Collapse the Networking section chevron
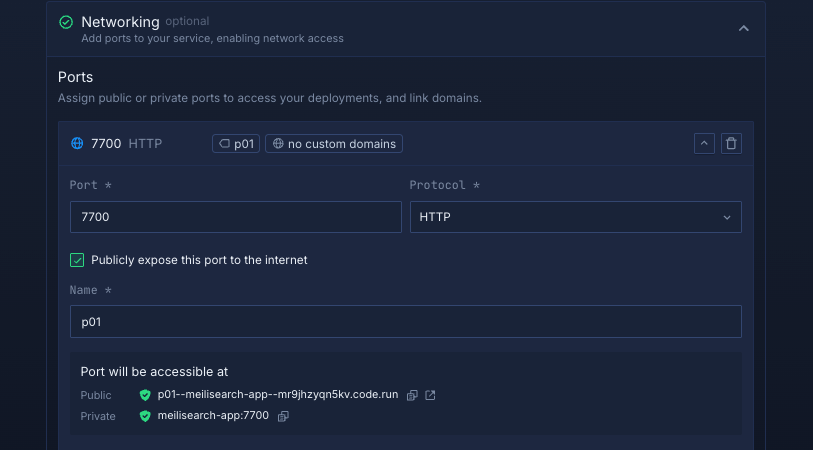Screen dimensions: 813x450 [x=743, y=29]
